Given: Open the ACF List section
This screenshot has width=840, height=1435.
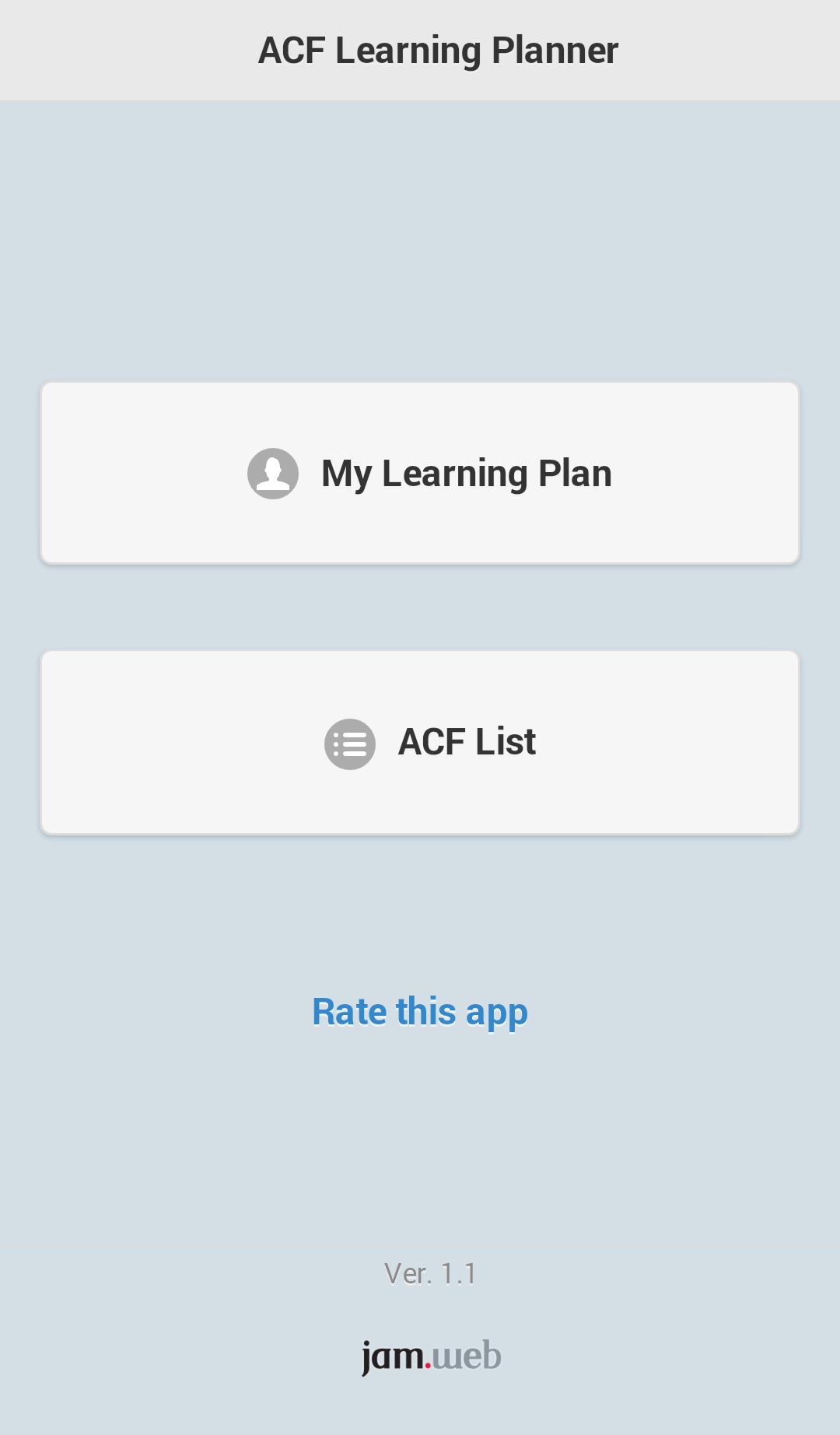Looking at the screenshot, I should click(x=420, y=743).
